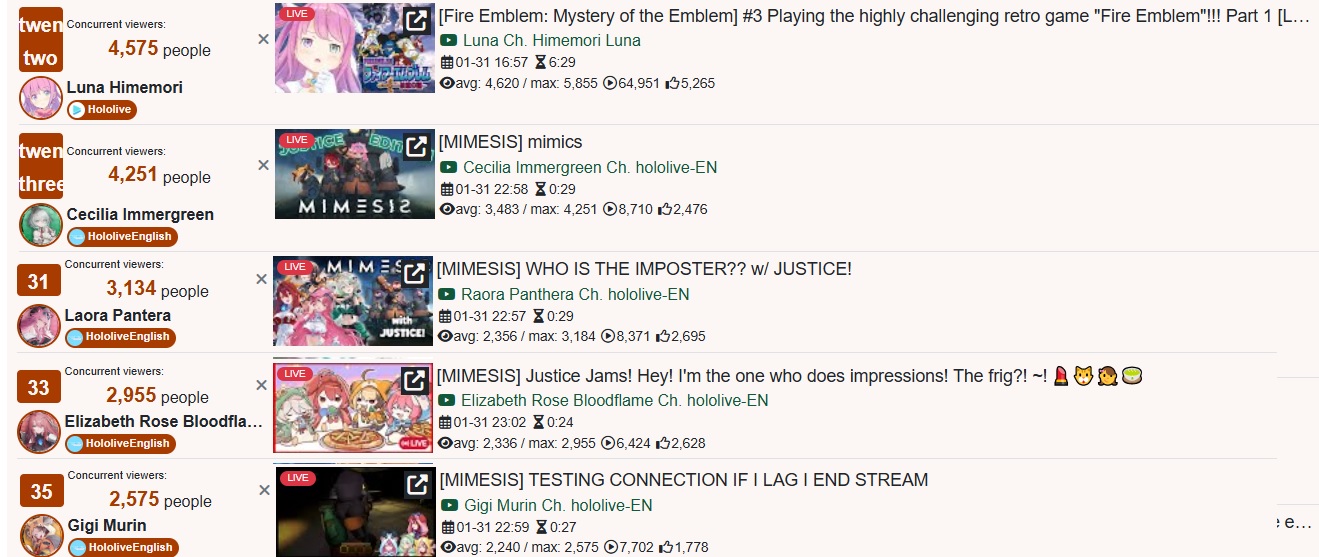Image resolution: width=1319 pixels, height=557 pixels.
Task: Remove Elizabeth Rose Bloodflame's row using X
Action: point(261,385)
